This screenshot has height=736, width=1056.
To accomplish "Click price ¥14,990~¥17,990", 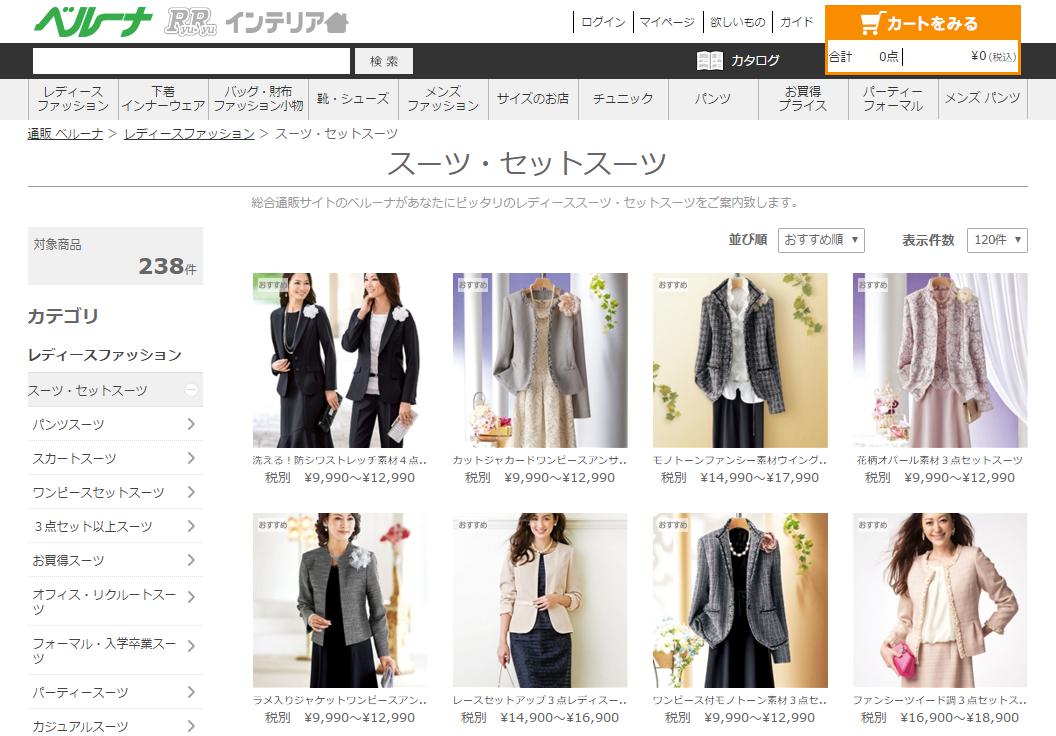I will (x=760, y=478).
